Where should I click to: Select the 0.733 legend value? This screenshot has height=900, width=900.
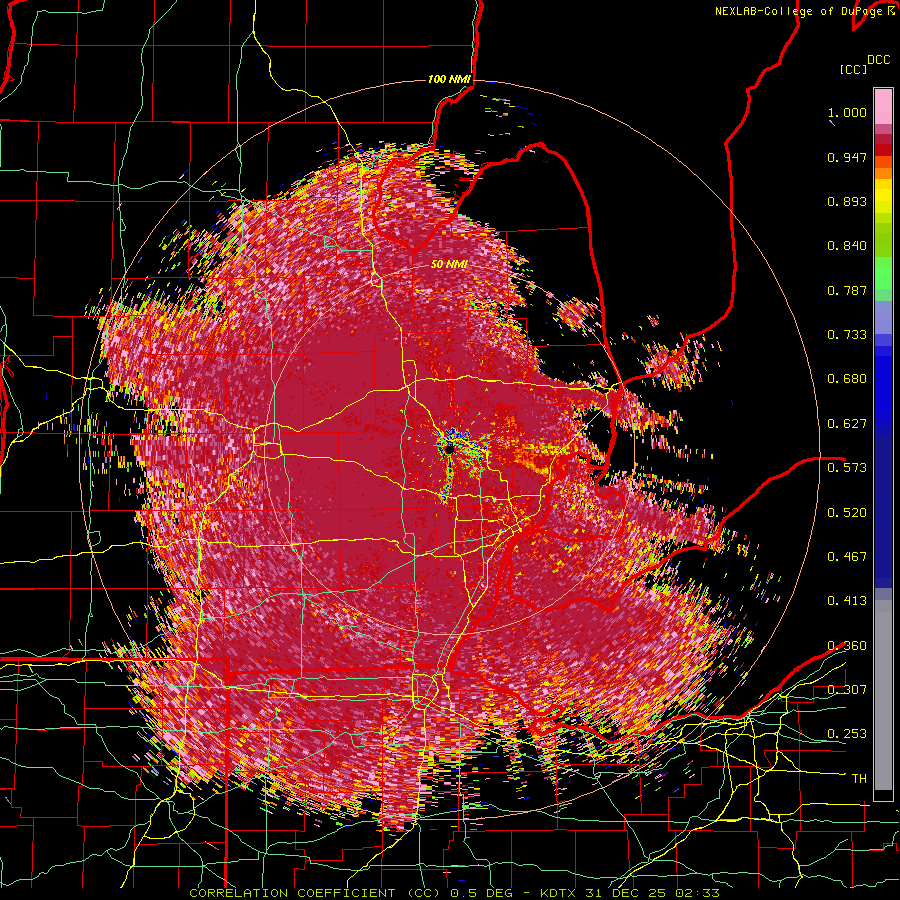[x=847, y=335]
